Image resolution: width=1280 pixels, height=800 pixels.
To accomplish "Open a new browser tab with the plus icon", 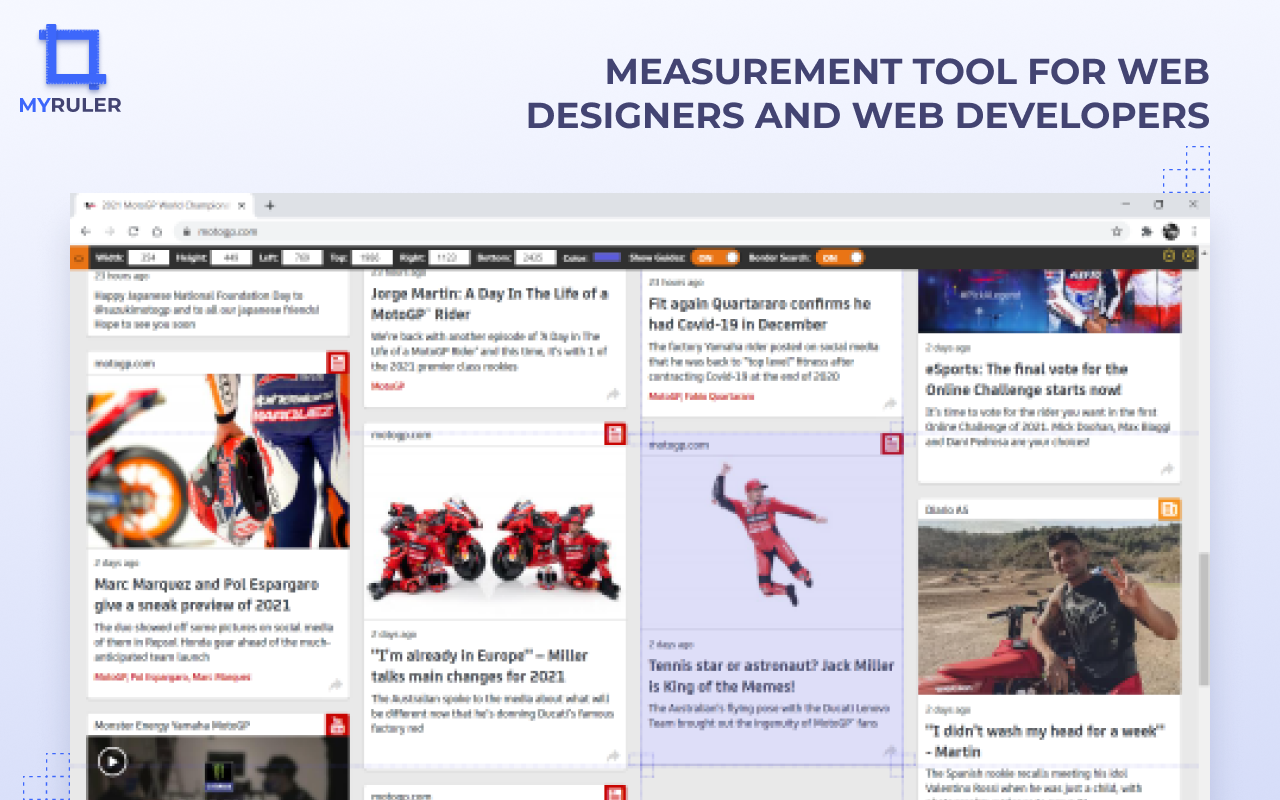I will coord(269,205).
